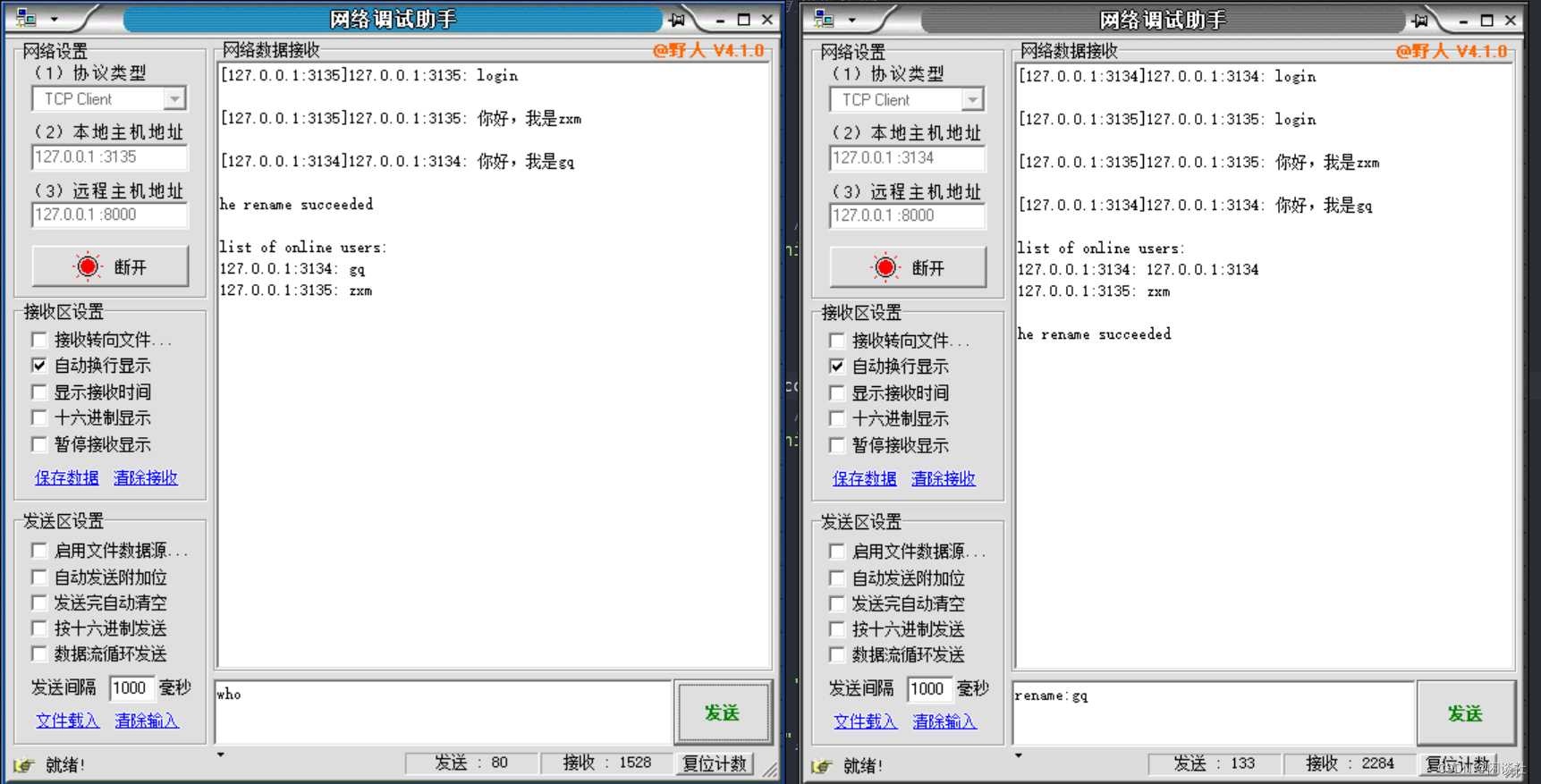Enable 十六进制显示 in left window
This screenshot has height=784, width=1541.
[x=39, y=417]
